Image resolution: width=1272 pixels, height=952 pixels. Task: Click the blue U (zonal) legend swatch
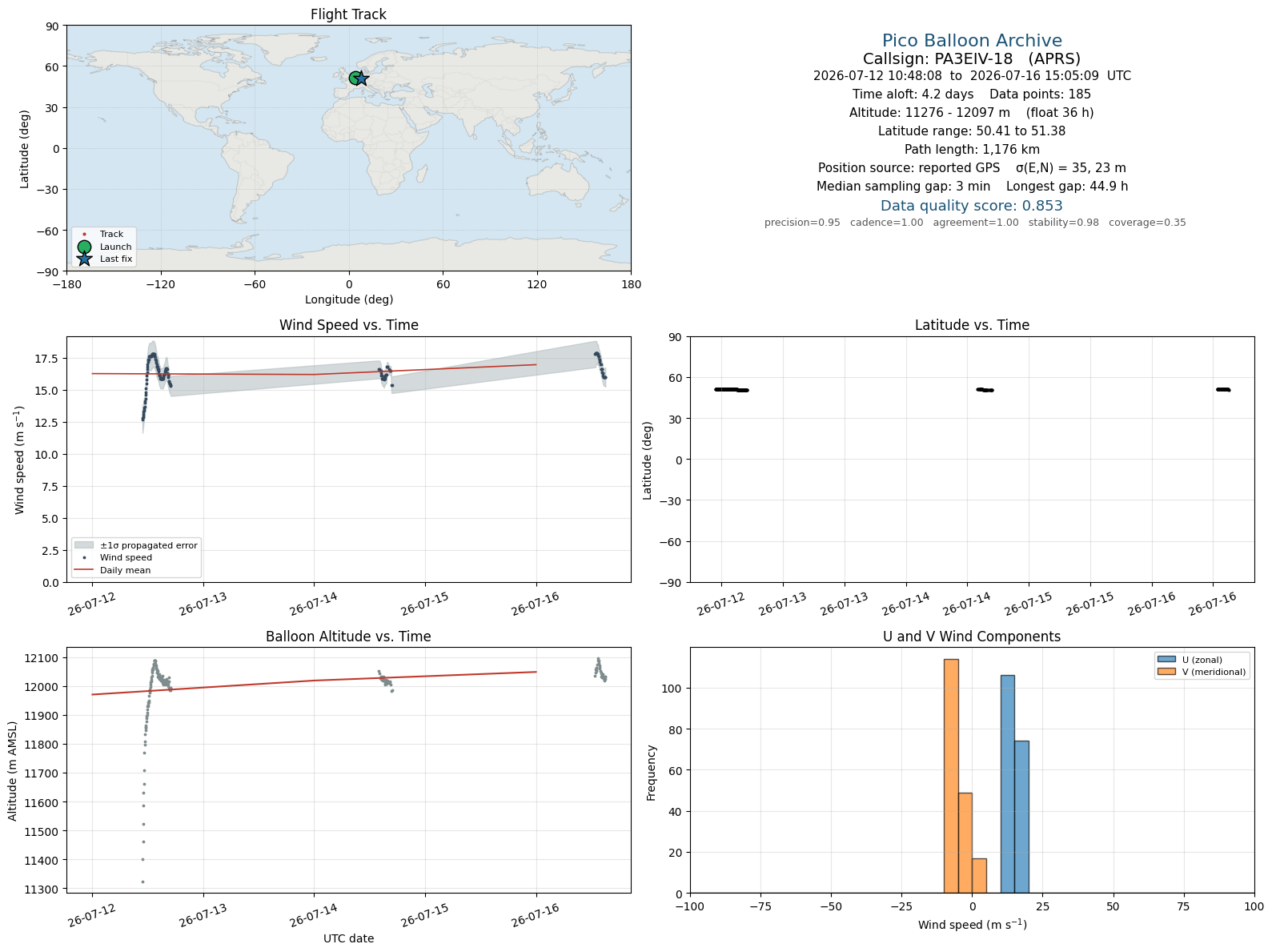pyautogui.click(x=1166, y=660)
